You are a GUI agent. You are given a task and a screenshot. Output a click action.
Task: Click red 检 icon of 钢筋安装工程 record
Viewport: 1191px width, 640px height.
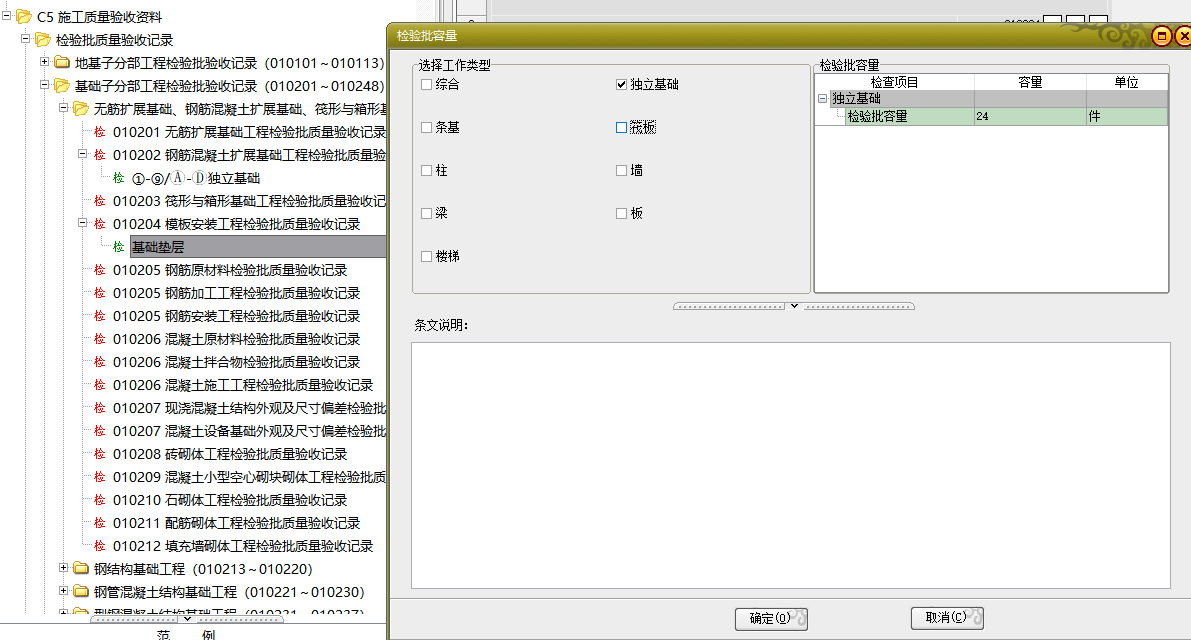100,316
